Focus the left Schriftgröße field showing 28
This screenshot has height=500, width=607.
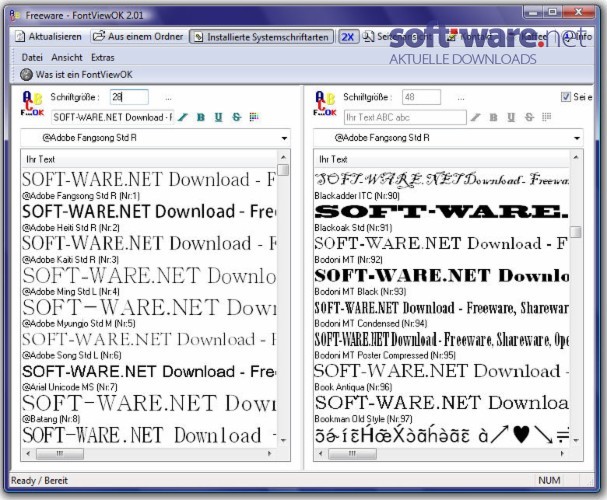129,97
